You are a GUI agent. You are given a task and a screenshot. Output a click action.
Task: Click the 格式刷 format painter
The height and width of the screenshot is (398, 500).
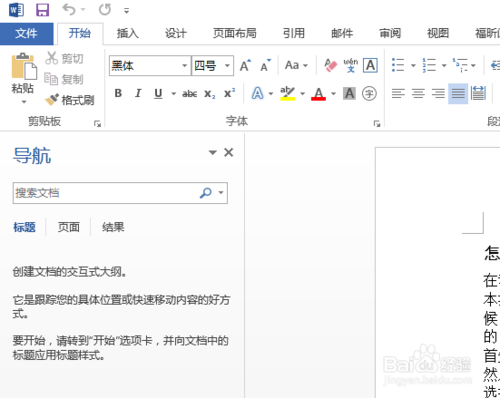(70, 100)
